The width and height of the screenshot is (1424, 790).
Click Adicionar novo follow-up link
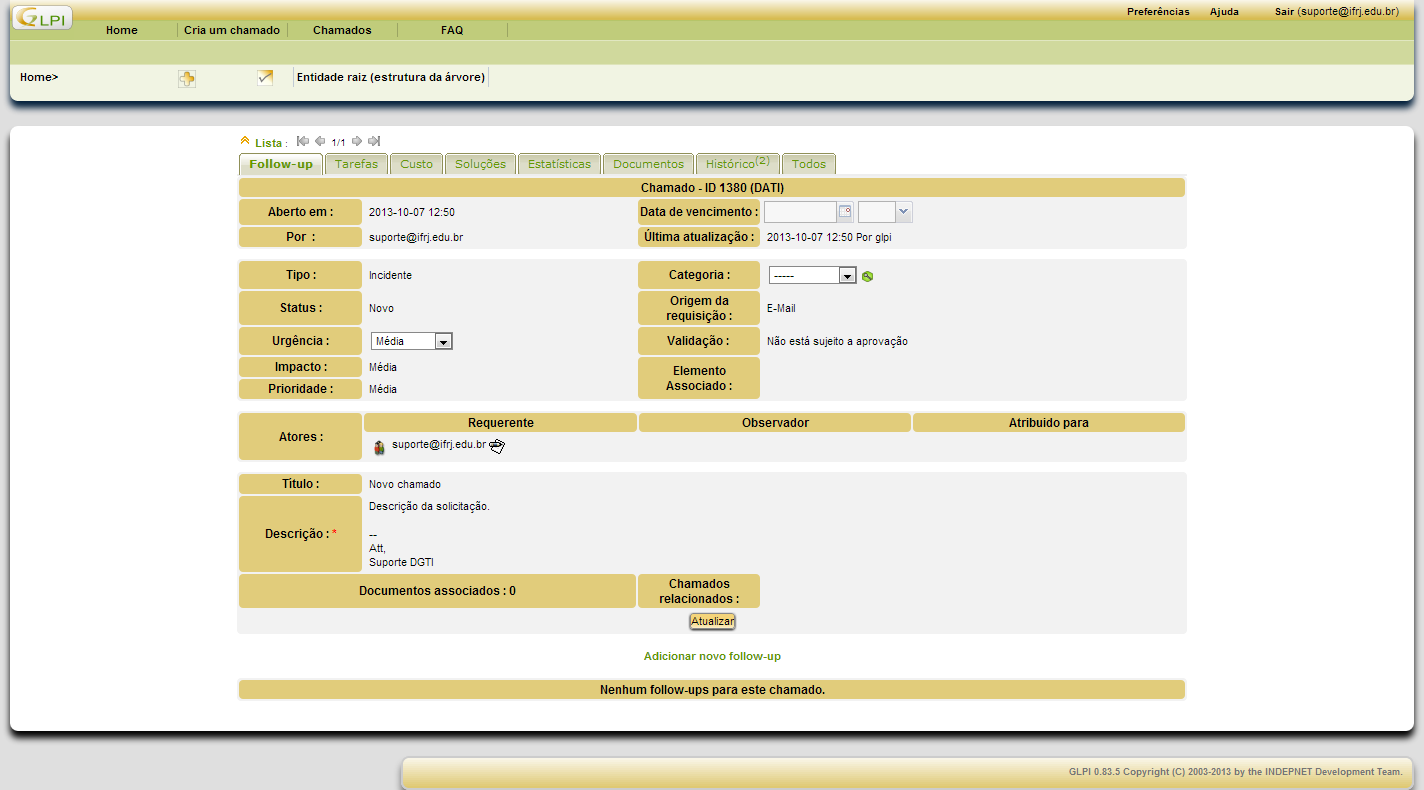pyautogui.click(x=712, y=656)
